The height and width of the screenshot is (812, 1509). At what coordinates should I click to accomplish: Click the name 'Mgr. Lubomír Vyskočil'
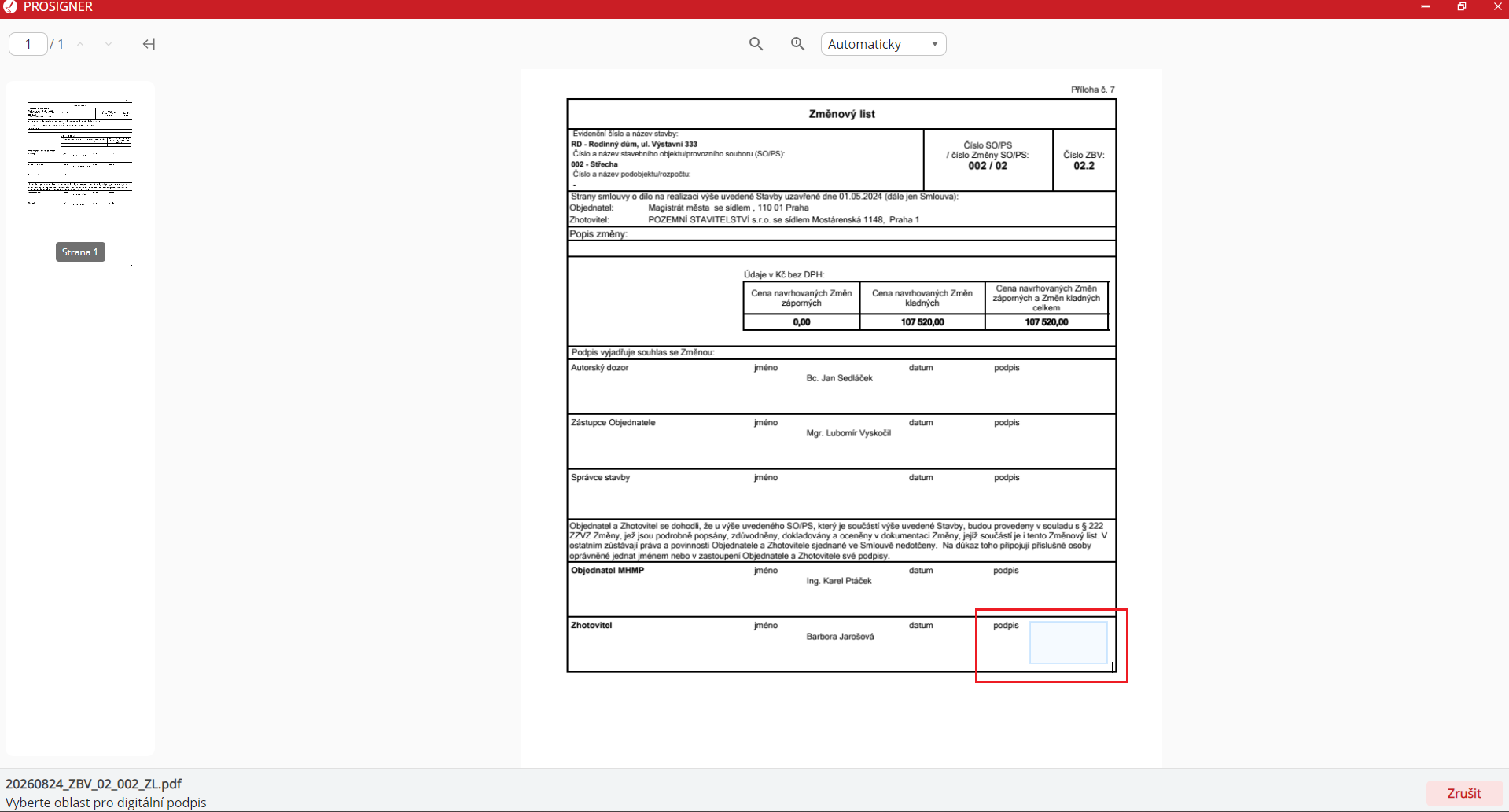848,433
